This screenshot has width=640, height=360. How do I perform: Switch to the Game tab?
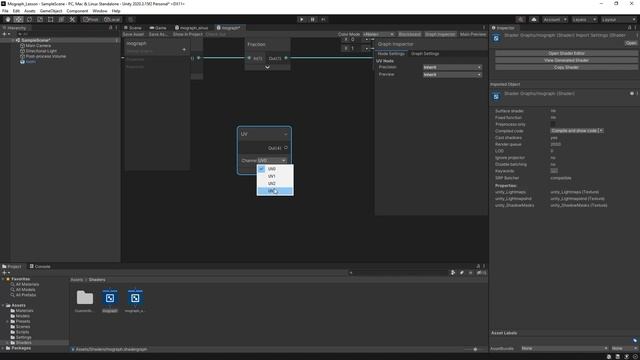(x=158, y=28)
